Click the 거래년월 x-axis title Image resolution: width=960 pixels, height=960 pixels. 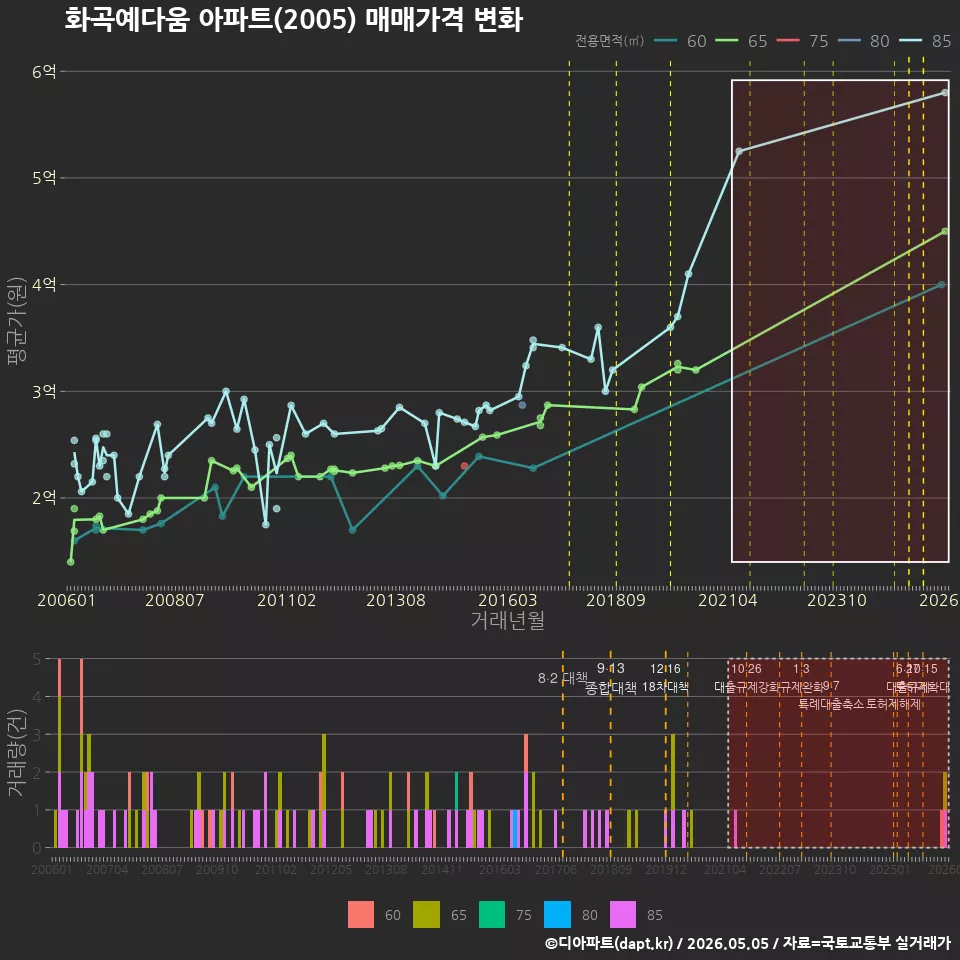coord(508,620)
